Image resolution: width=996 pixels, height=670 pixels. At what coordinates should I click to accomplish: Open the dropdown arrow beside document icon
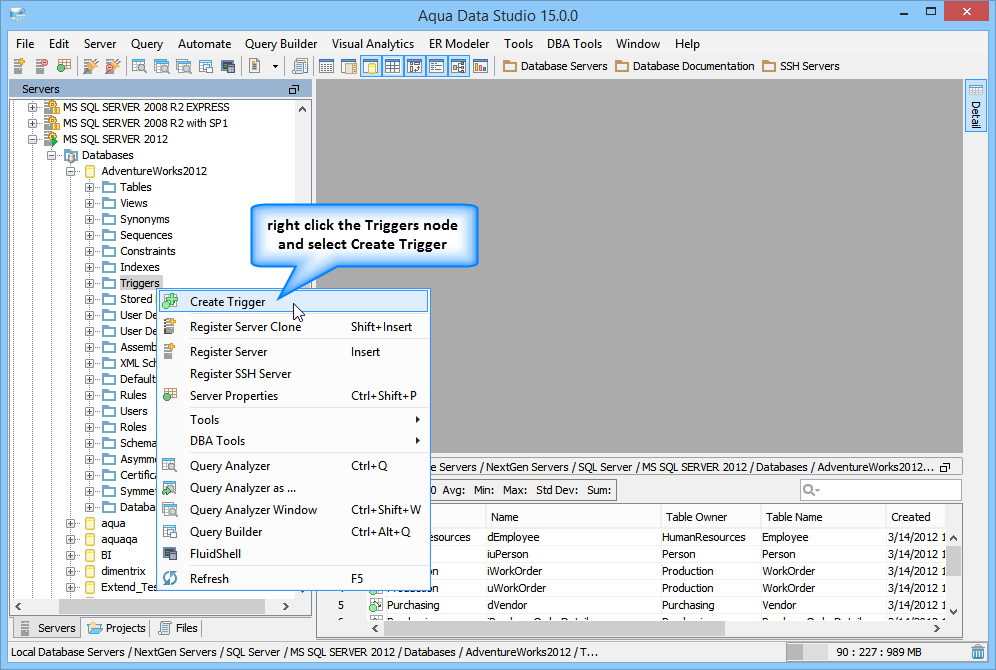(275, 66)
